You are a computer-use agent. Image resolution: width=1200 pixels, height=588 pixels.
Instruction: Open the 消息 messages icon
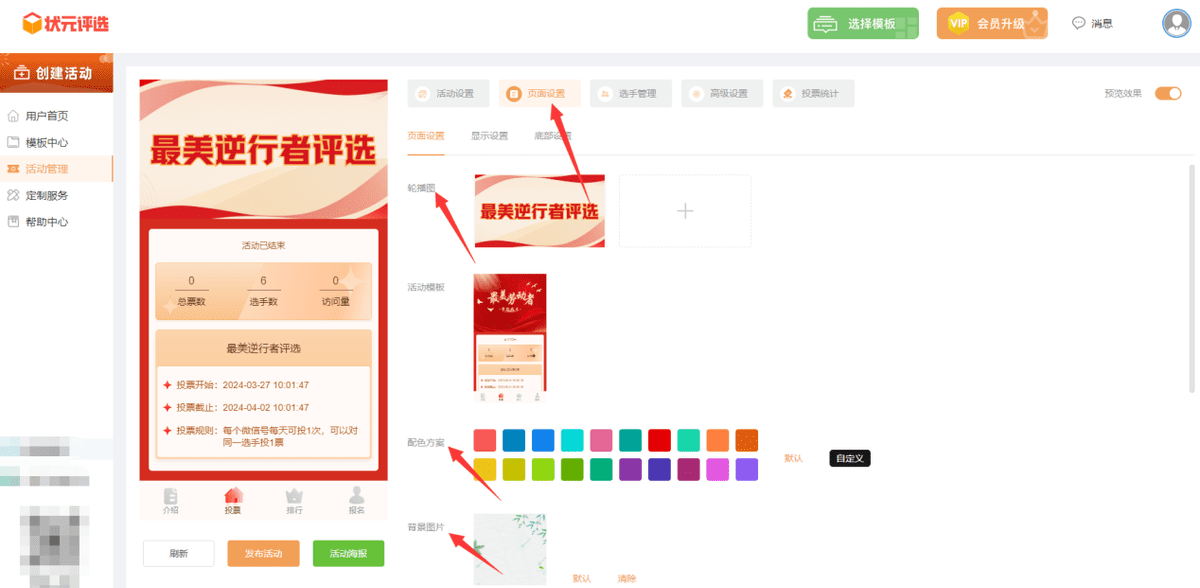[x=1093, y=23]
